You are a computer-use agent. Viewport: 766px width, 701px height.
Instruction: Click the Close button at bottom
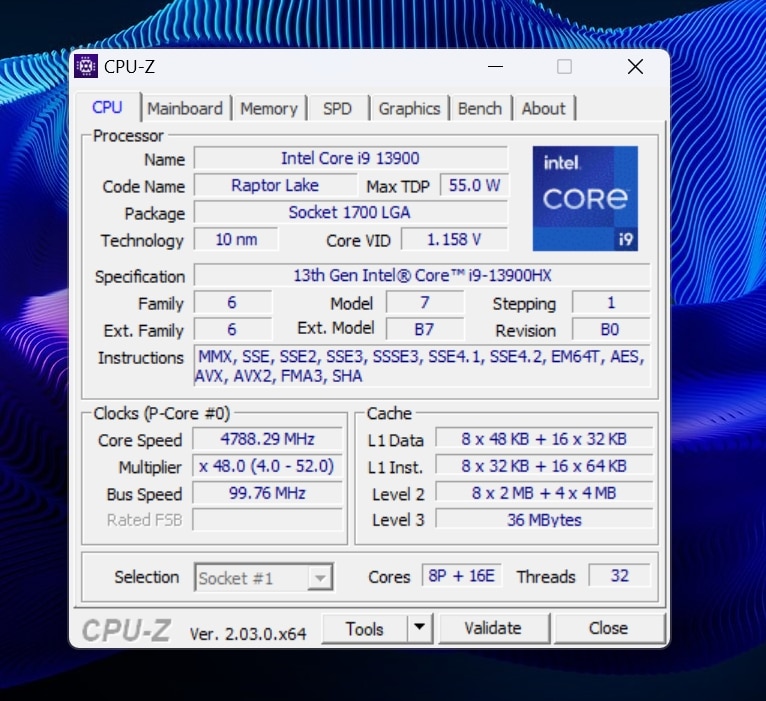coord(608,628)
